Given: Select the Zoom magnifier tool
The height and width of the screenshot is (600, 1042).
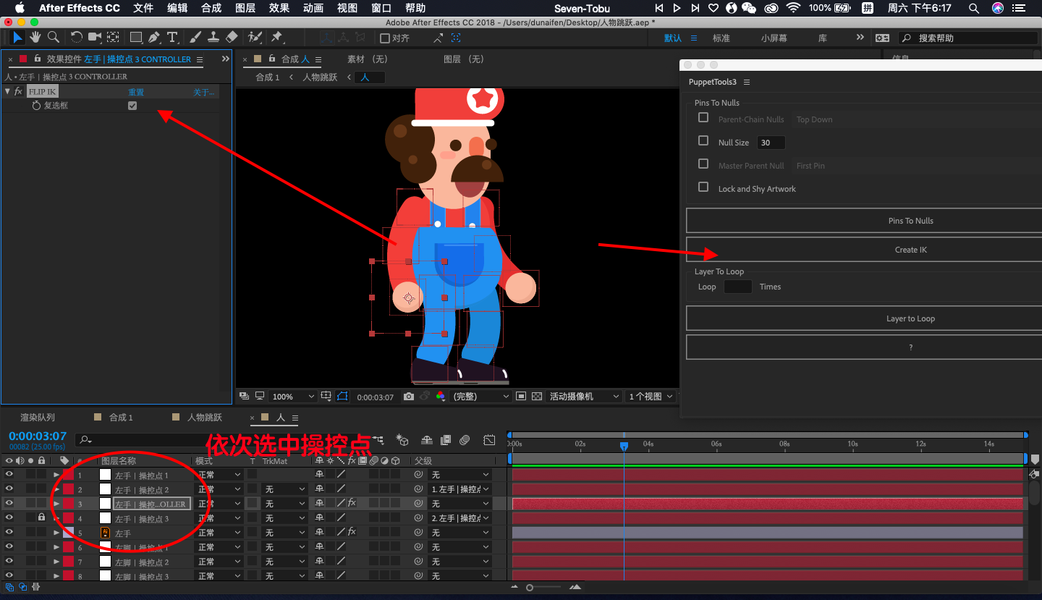Looking at the screenshot, I should [53, 38].
